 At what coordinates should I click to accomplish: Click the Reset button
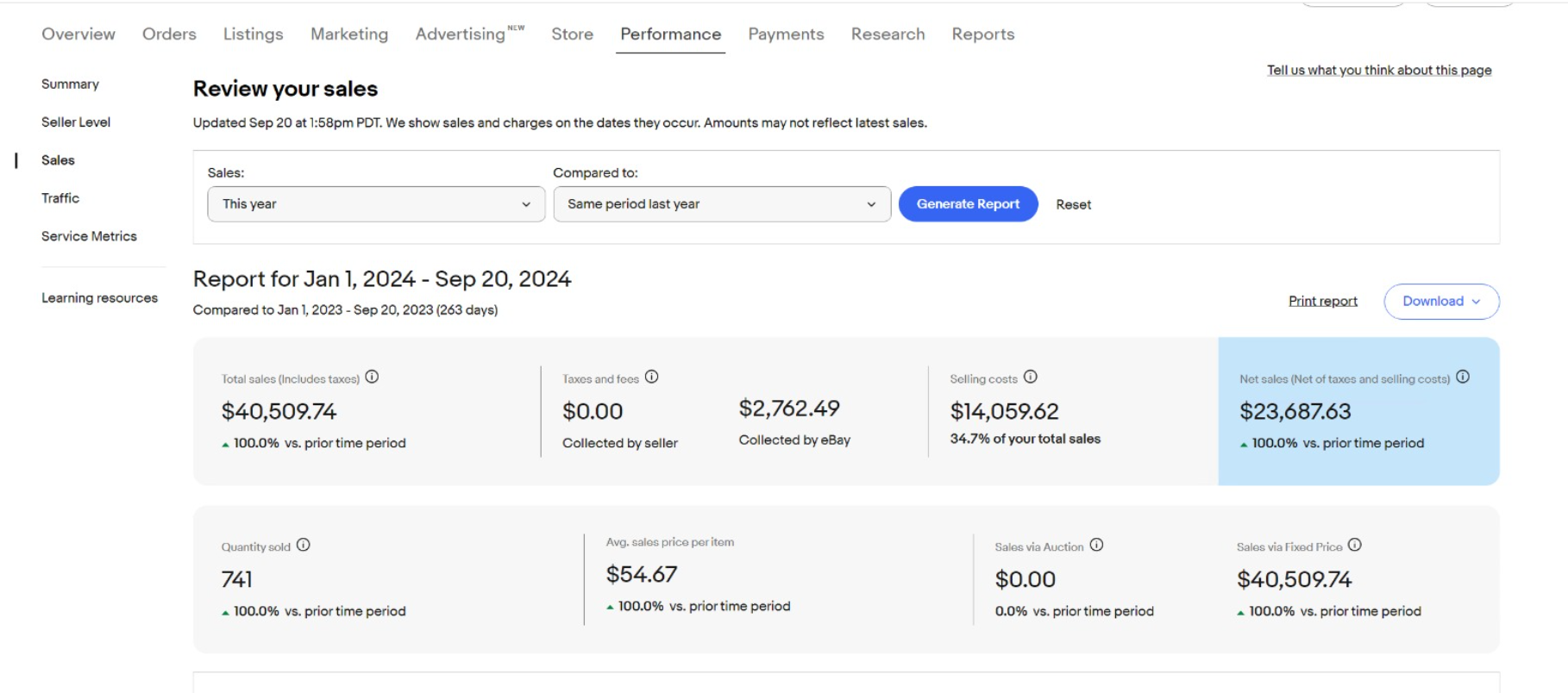click(x=1073, y=205)
